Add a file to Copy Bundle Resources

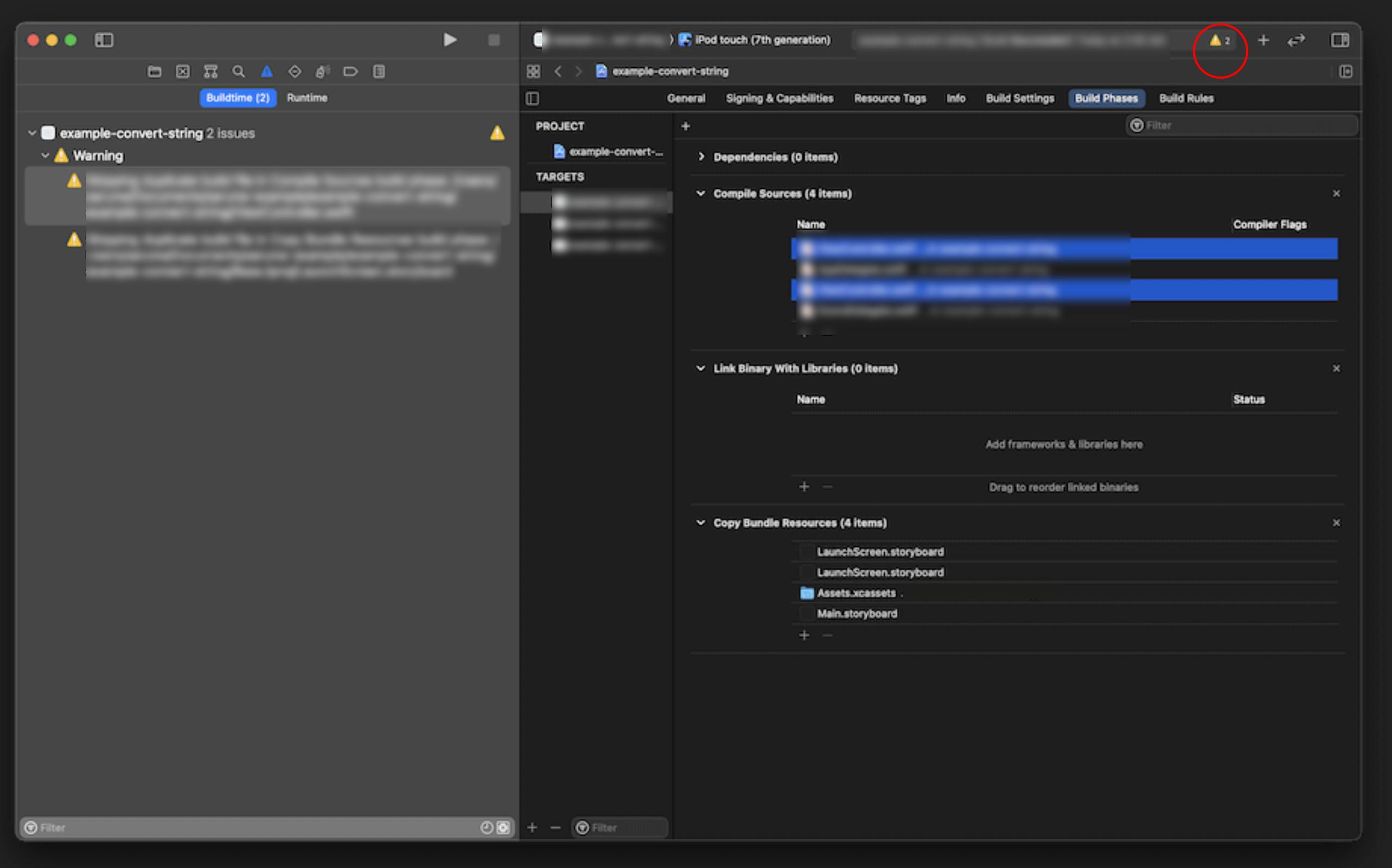[x=804, y=635]
